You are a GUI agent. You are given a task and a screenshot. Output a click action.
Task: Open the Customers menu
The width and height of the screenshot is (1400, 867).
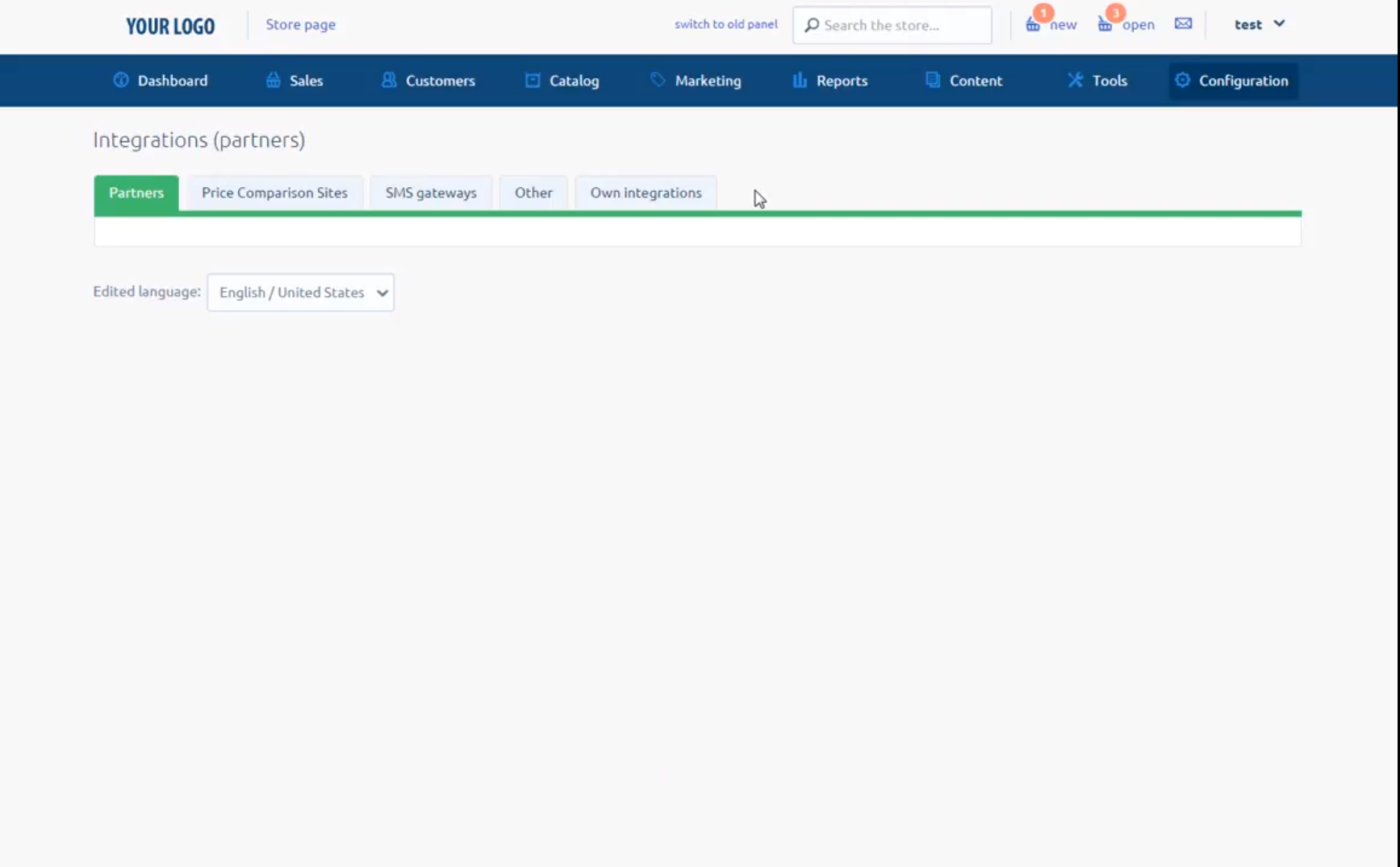click(x=428, y=81)
